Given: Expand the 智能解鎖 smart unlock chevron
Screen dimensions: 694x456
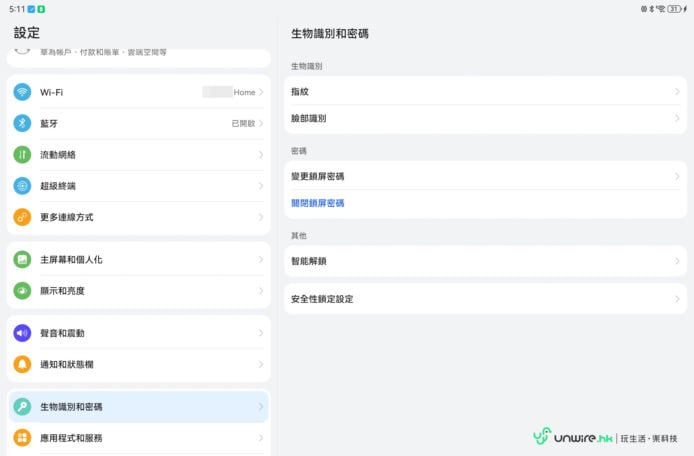Looking at the screenshot, I should coord(677,261).
